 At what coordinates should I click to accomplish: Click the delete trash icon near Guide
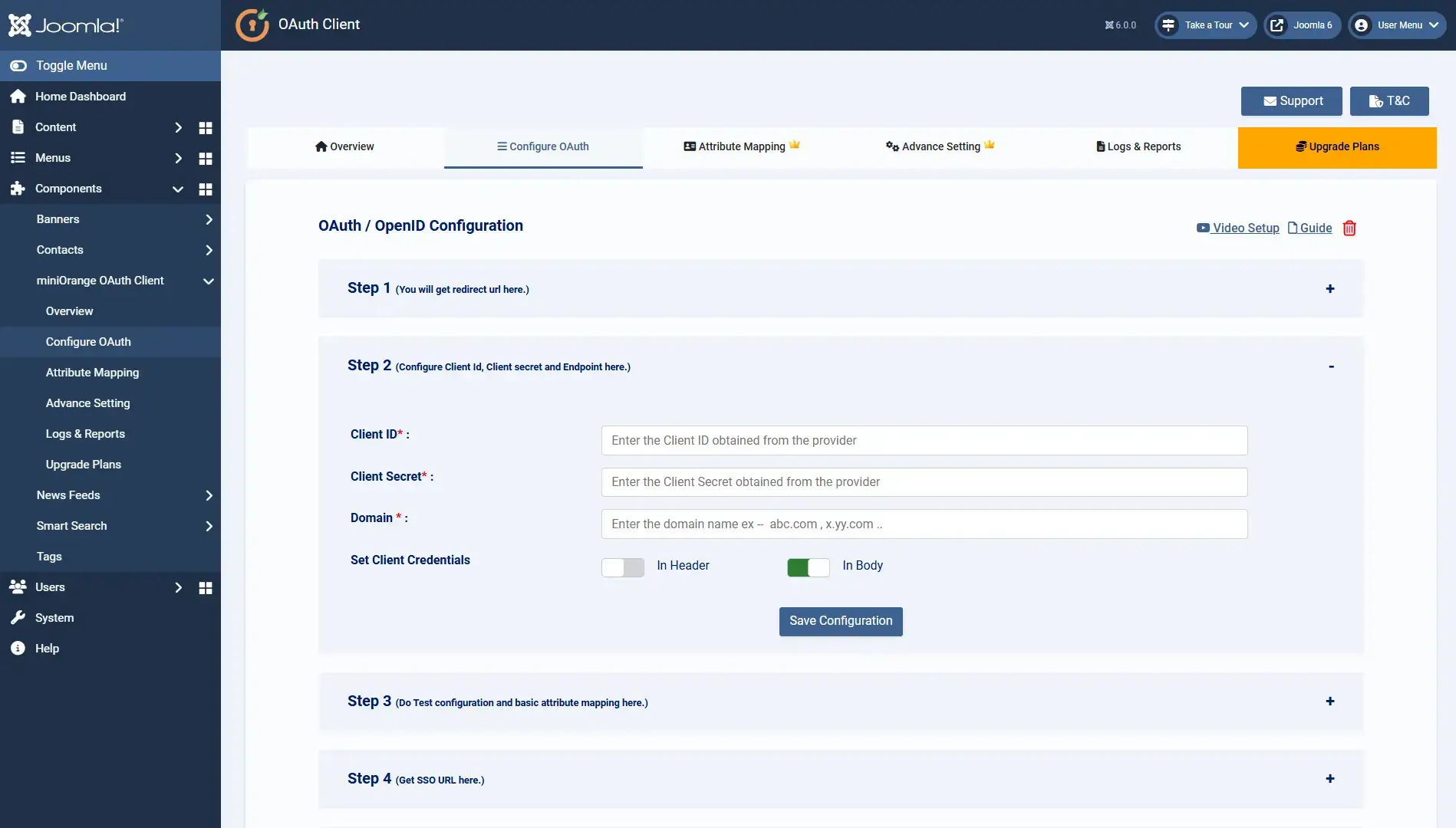1350,228
